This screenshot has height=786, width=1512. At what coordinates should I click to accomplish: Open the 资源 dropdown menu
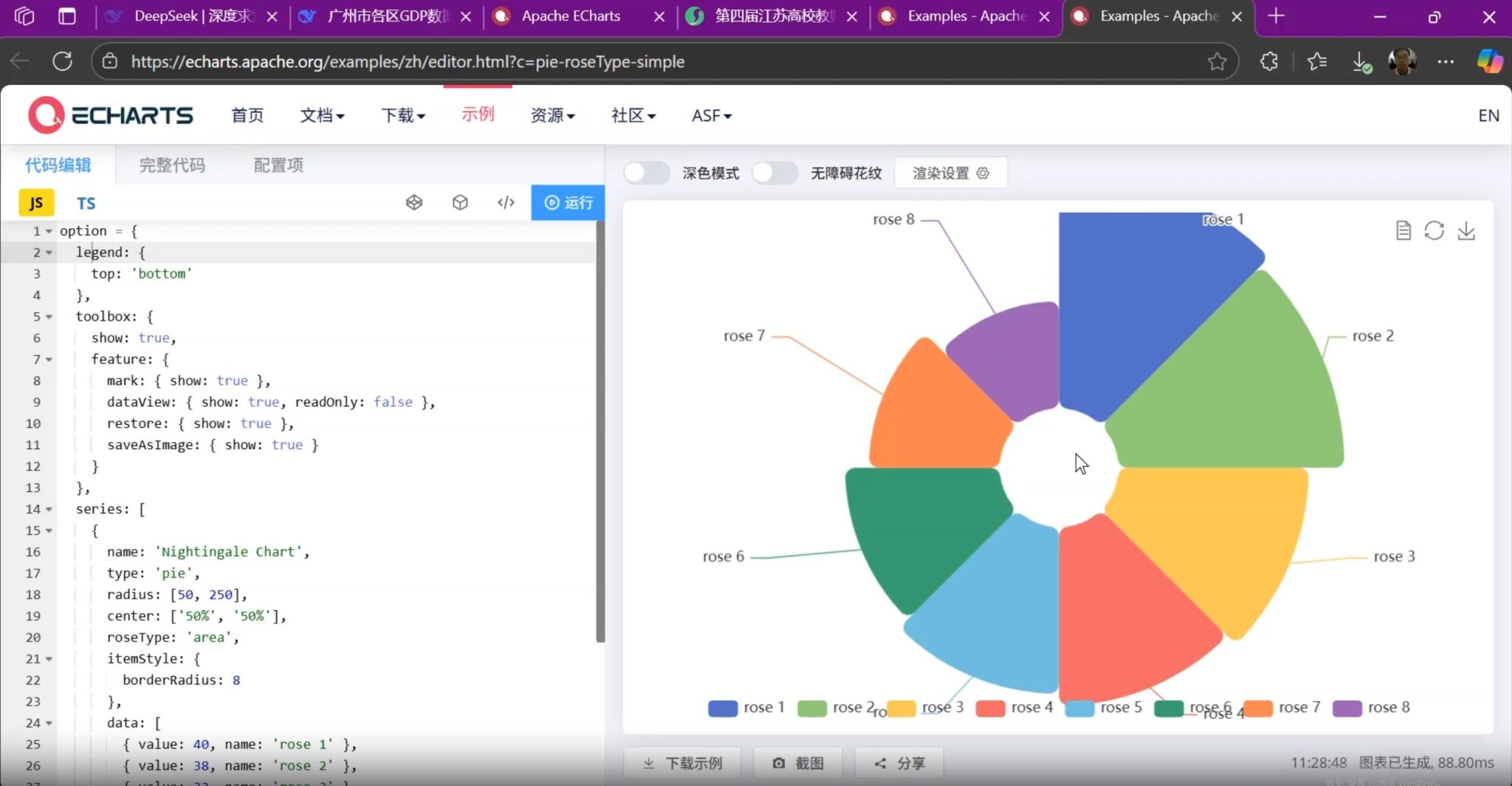(552, 115)
